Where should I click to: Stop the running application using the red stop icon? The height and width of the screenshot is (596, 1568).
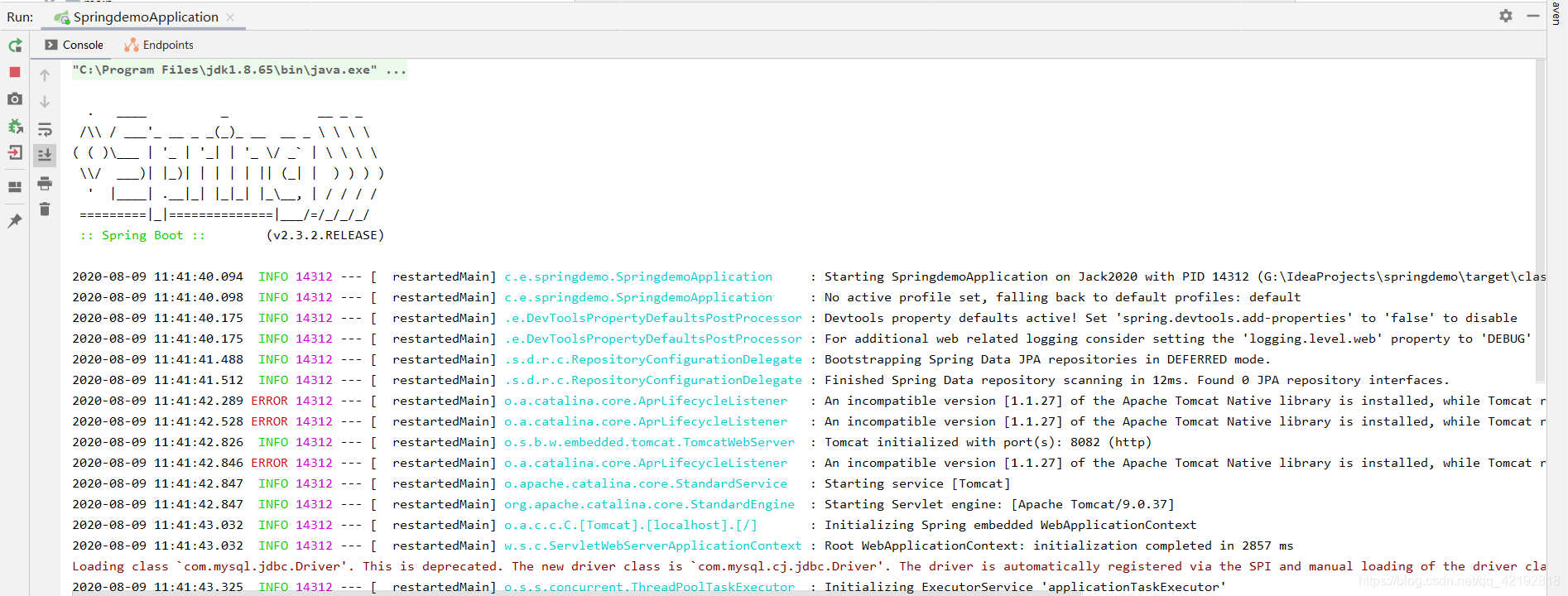15,72
